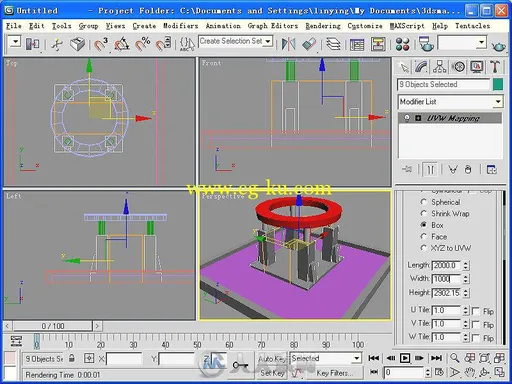Click the Layer Manager icon
Viewport: 512px width, 384px height.
click(333, 44)
